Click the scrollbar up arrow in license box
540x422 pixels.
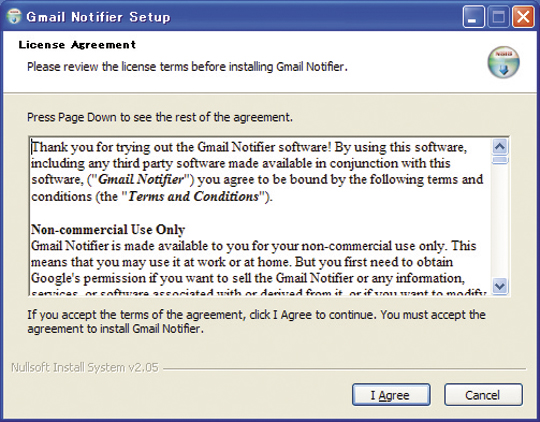[500, 147]
